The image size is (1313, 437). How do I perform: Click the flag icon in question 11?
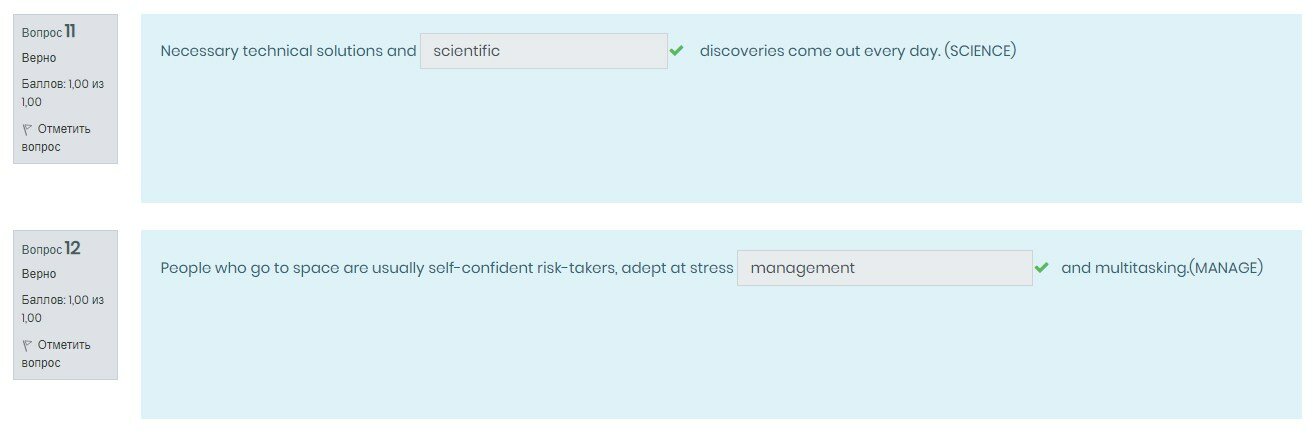click(x=27, y=129)
